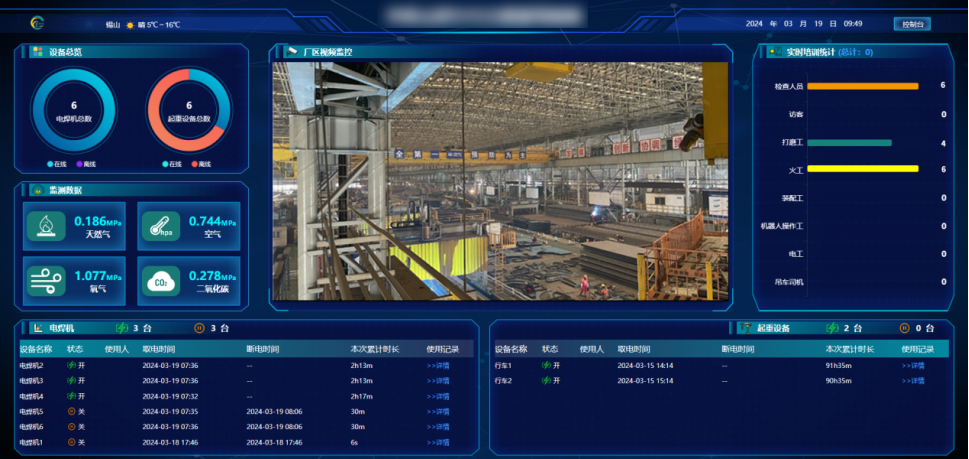This screenshot has width=969, height=459.
Task: Click the 天然气 natural gas flame icon
Action: coord(46,226)
